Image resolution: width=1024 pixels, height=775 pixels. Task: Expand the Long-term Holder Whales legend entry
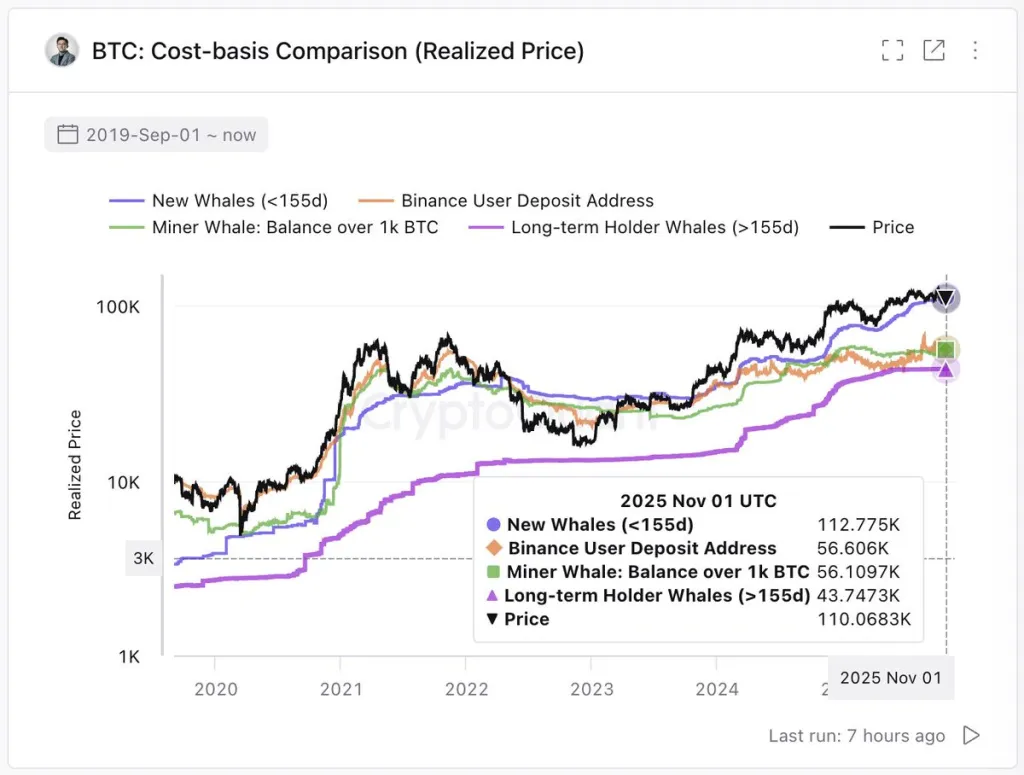pos(656,227)
